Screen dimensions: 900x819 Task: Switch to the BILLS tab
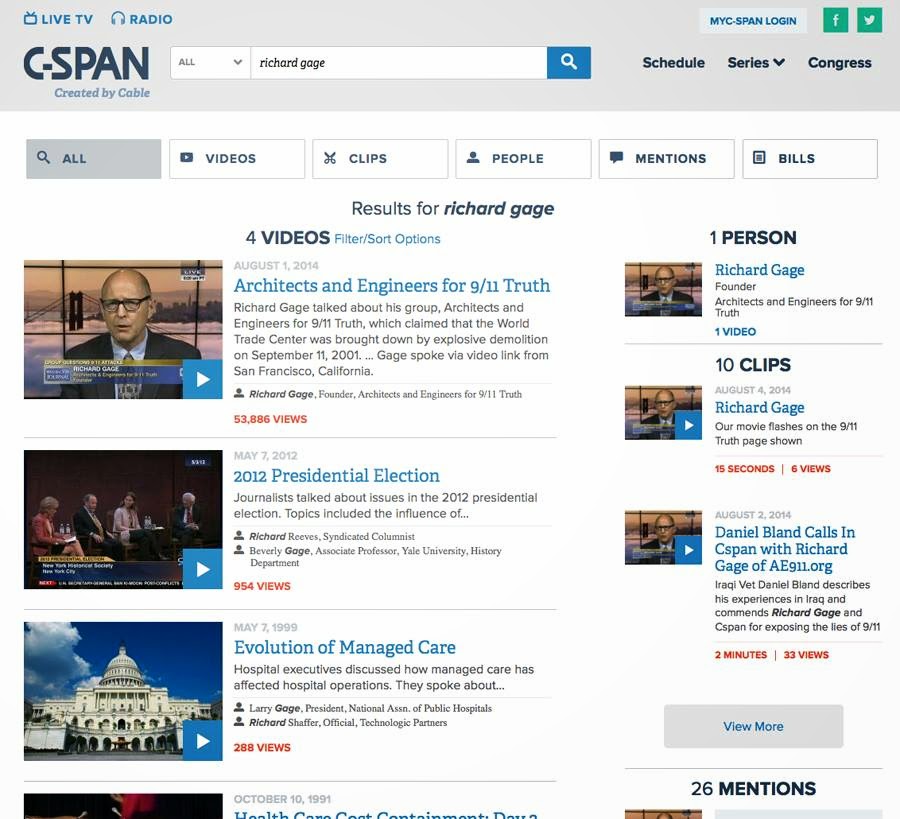[x=809, y=158]
